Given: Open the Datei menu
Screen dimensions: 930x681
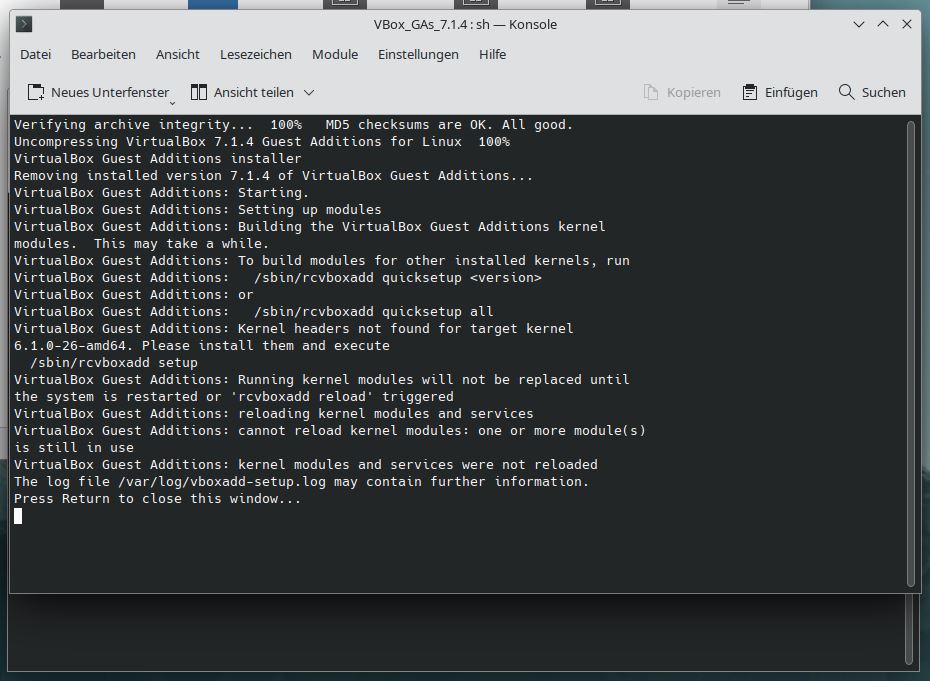Looking at the screenshot, I should (36, 55).
